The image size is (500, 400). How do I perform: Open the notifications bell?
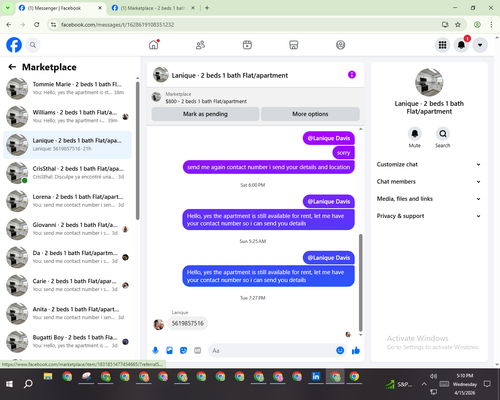[461, 45]
